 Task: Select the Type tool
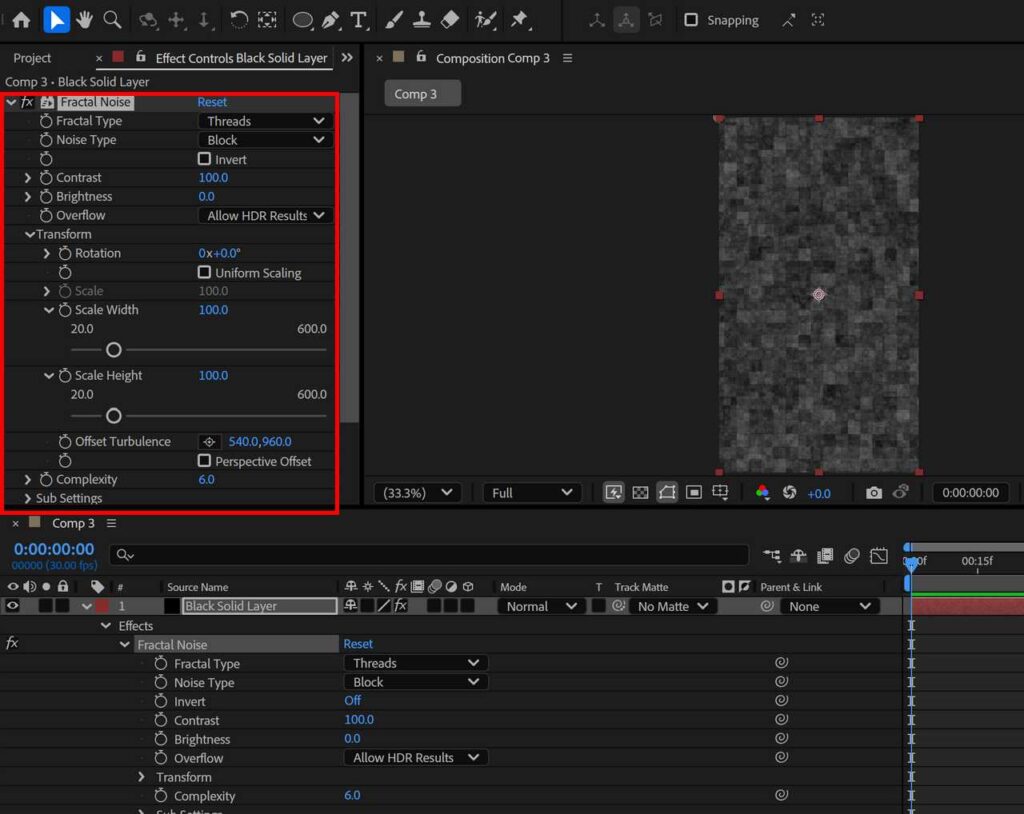(359, 20)
